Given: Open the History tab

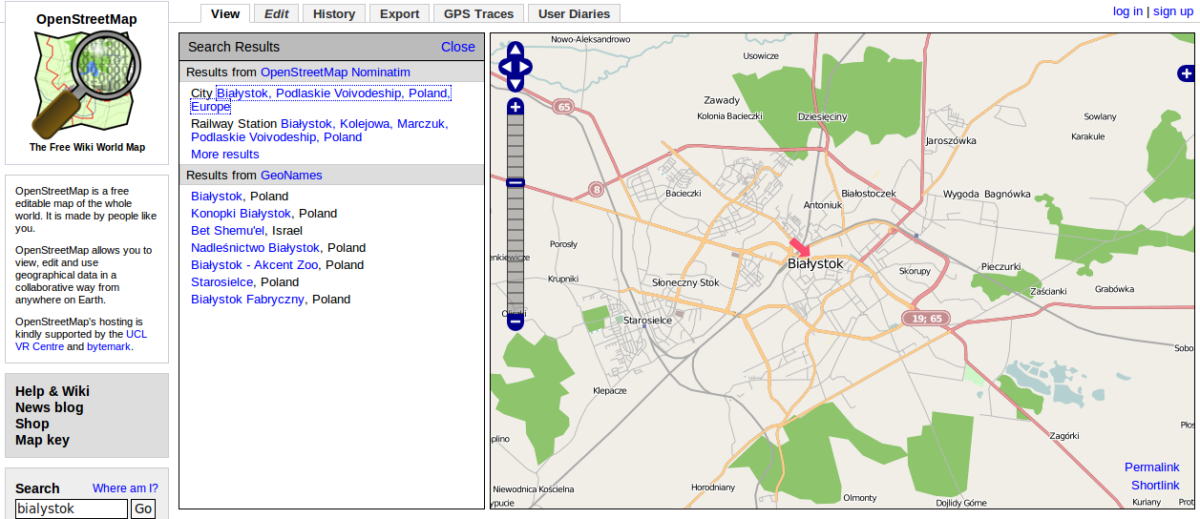Looking at the screenshot, I should pos(334,13).
